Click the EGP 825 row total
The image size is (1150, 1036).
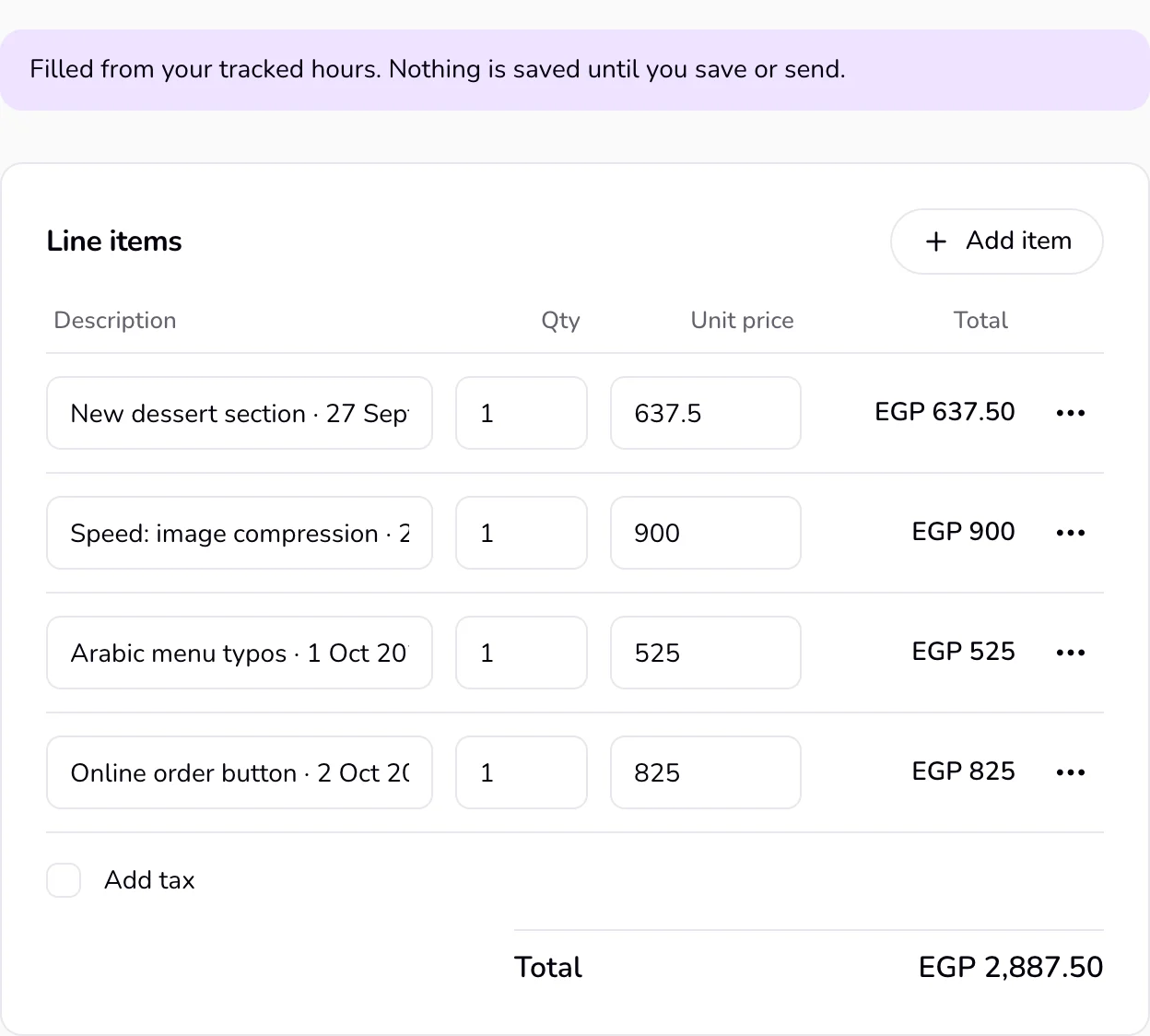(x=963, y=771)
